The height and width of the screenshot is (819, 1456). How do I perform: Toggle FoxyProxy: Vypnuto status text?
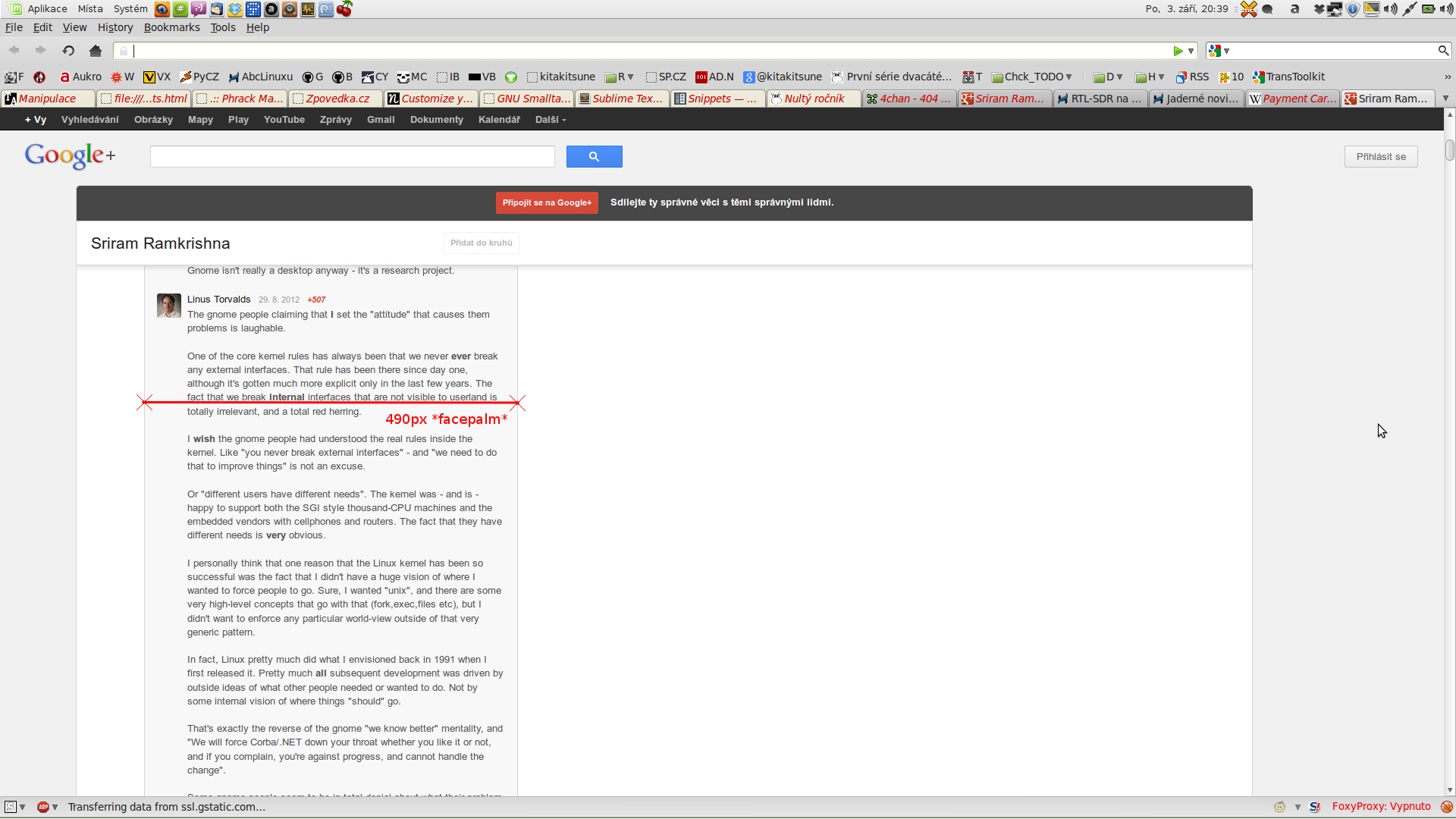tap(1381, 807)
